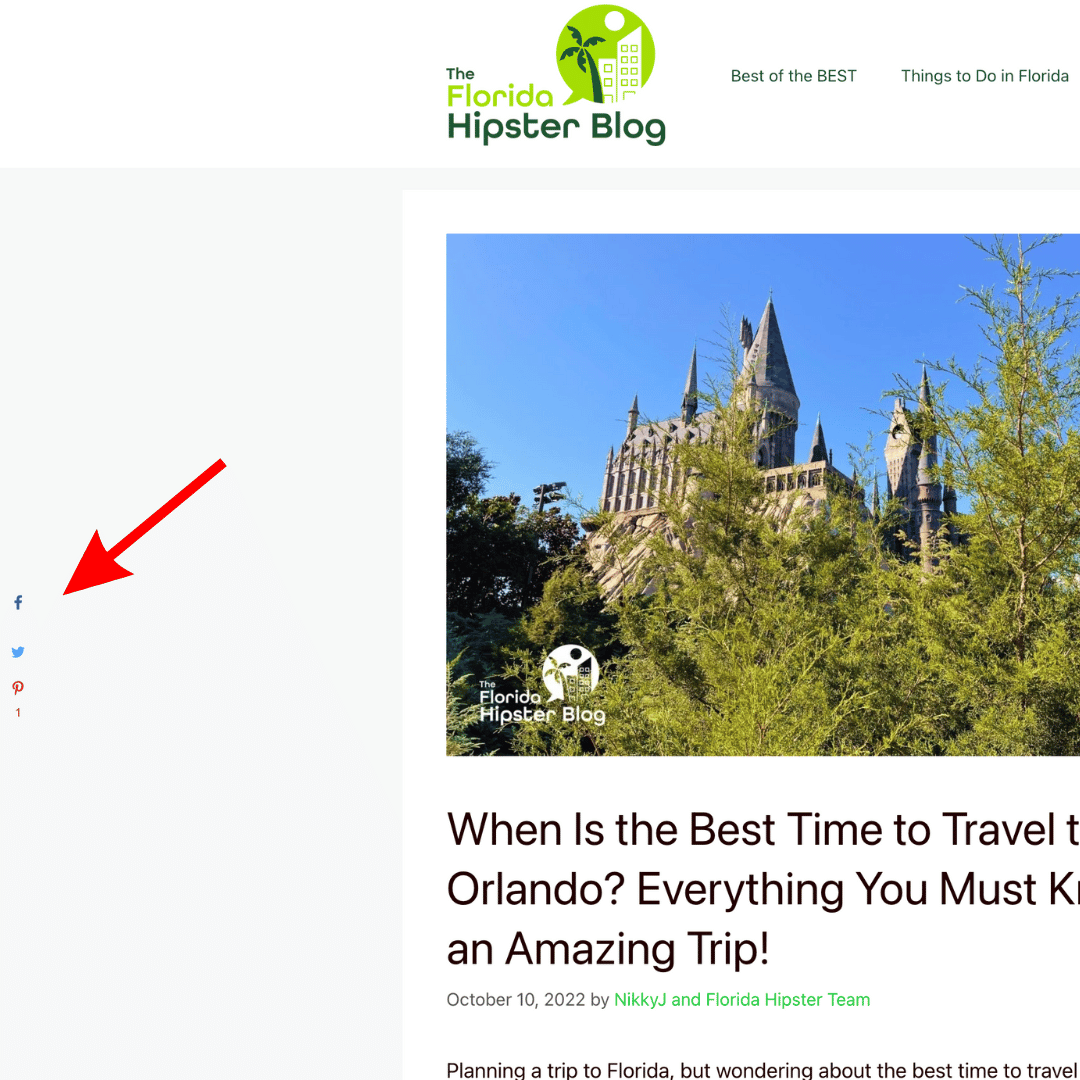1080x1080 pixels.
Task: Click the white watermark logo on the photo
Action: click(x=543, y=685)
